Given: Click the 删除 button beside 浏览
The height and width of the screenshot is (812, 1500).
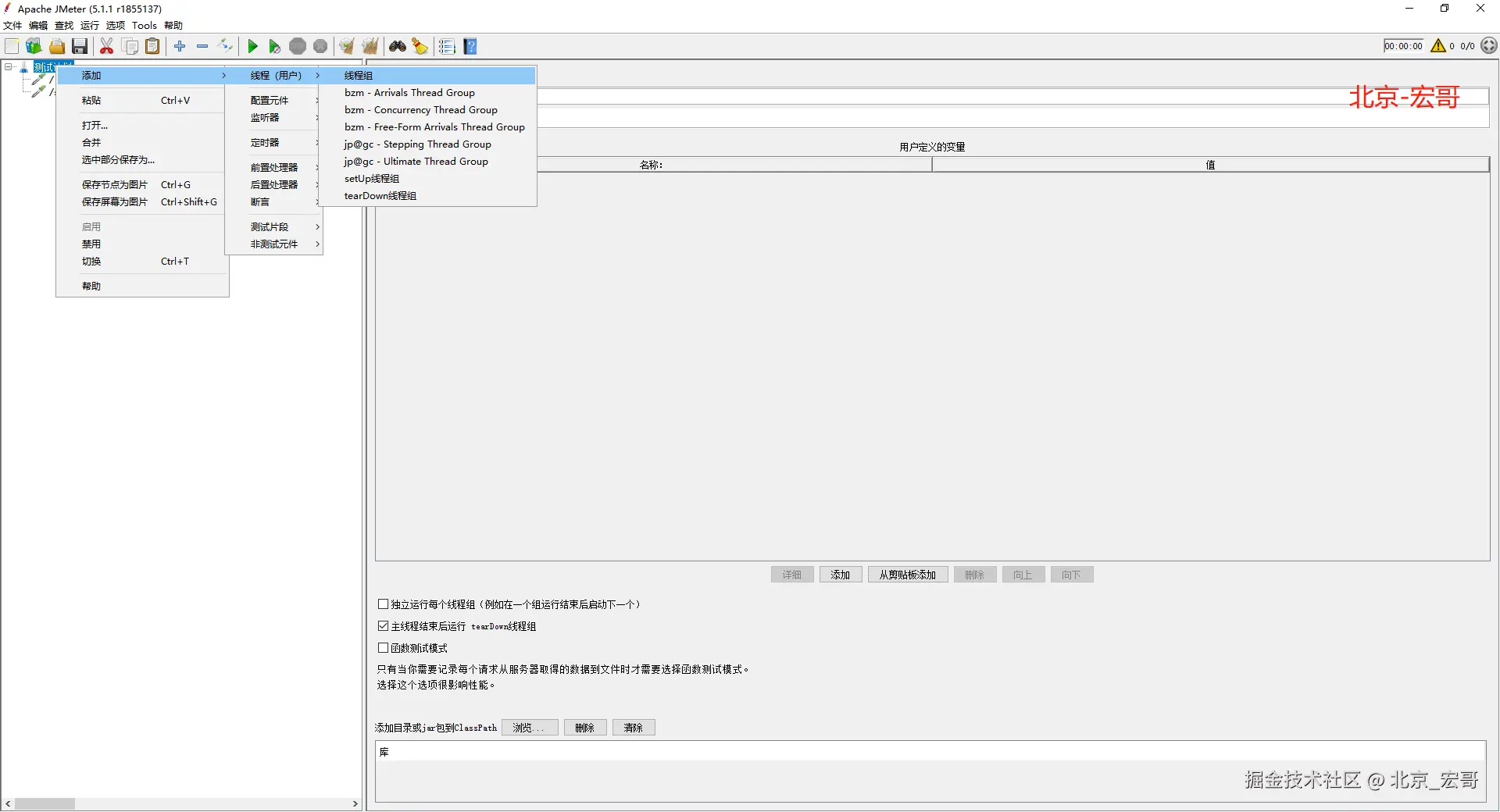Looking at the screenshot, I should tap(585, 728).
